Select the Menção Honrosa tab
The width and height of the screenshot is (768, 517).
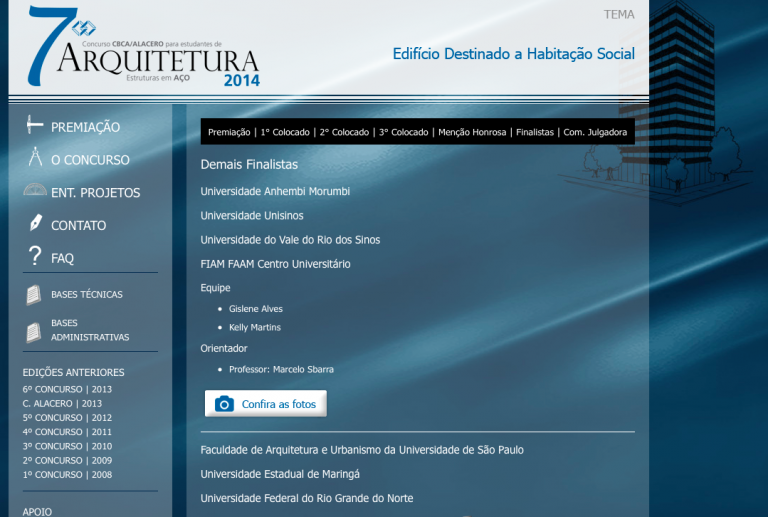(x=472, y=132)
